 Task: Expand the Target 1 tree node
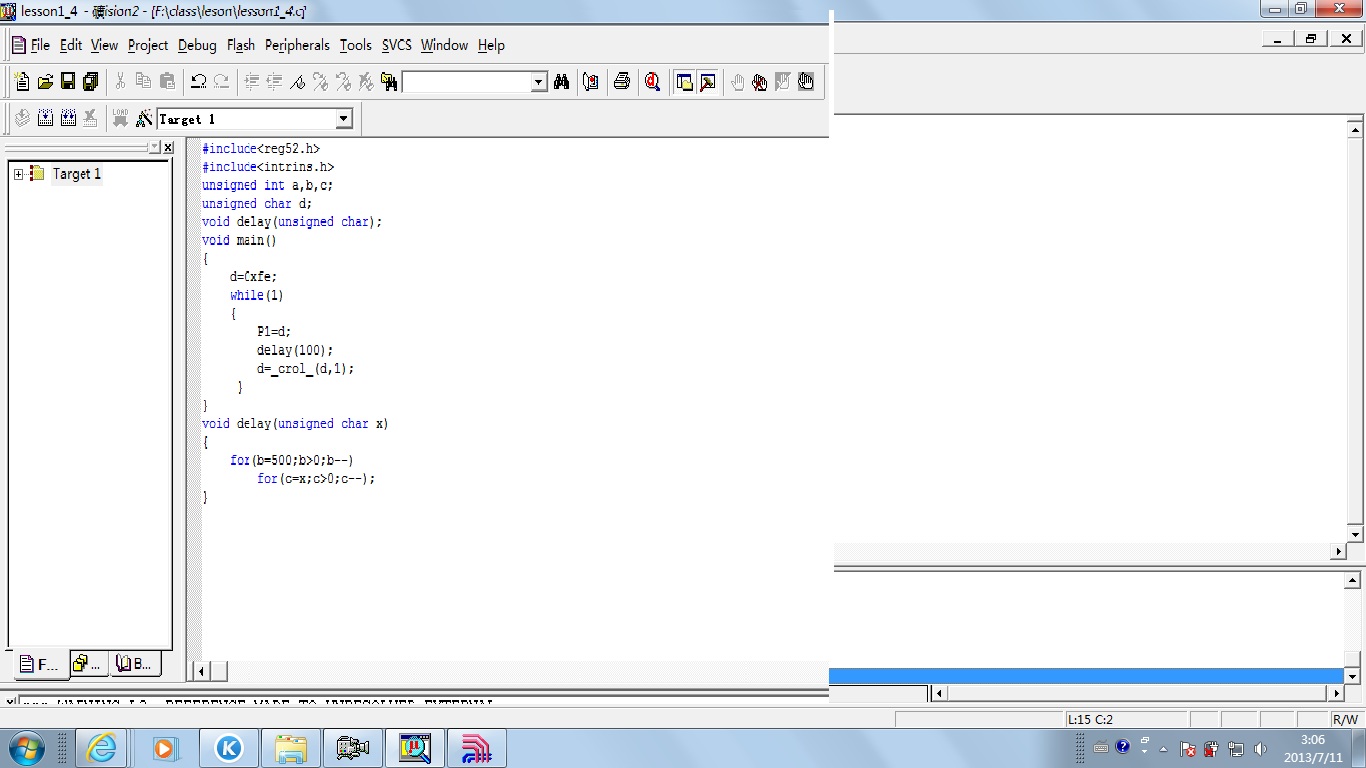pyautogui.click(x=18, y=174)
